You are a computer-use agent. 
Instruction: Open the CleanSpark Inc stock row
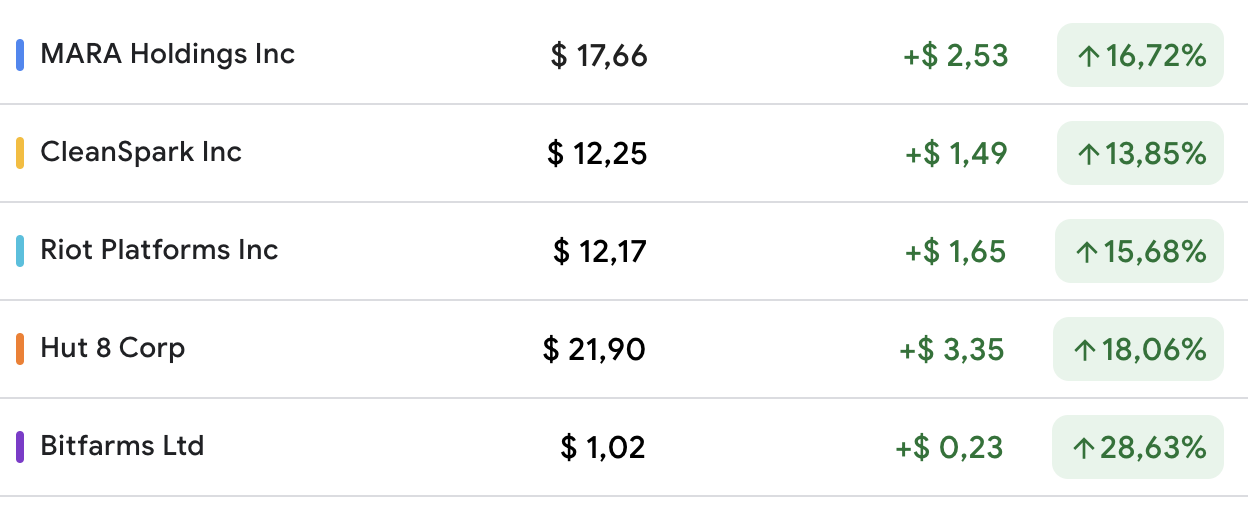[x=141, y=152]
